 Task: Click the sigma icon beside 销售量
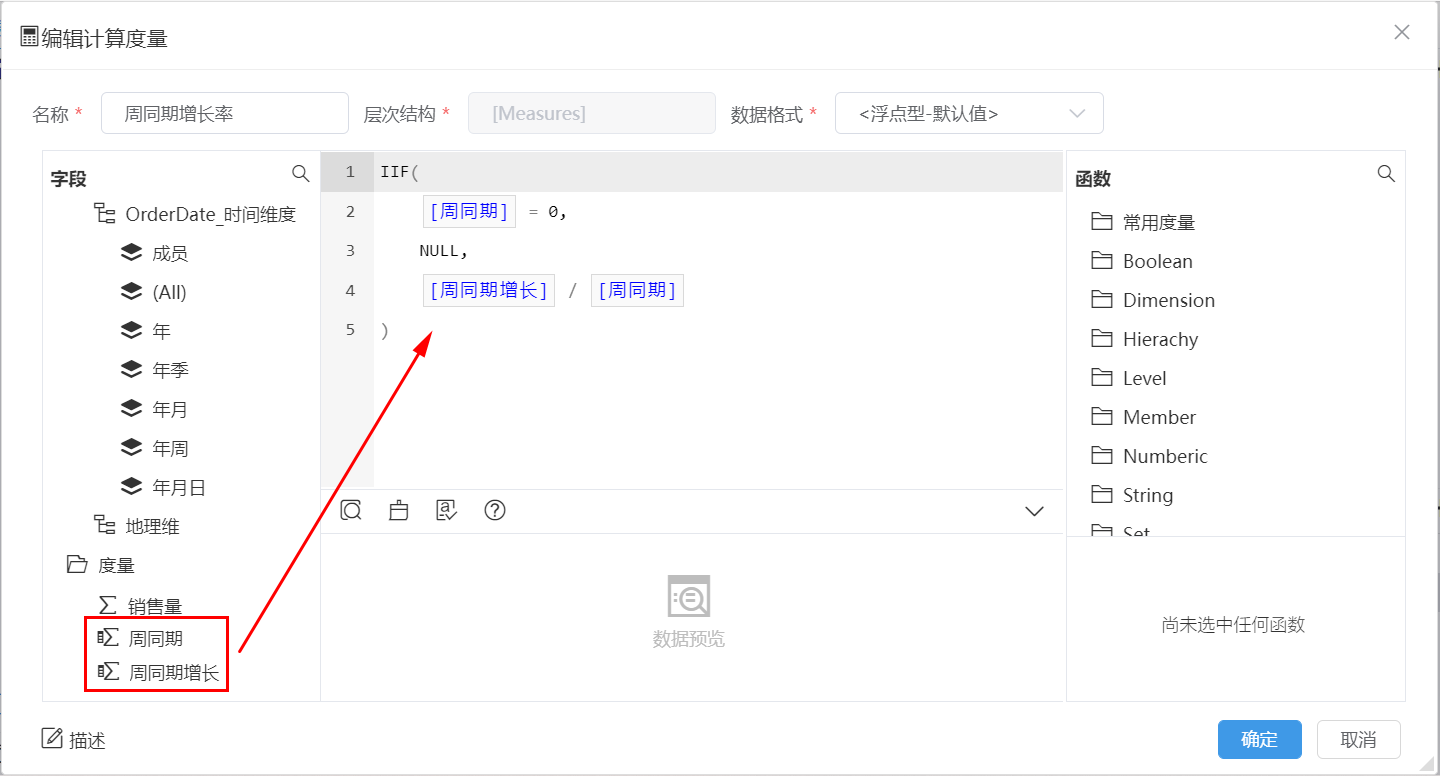click(107, 606)
